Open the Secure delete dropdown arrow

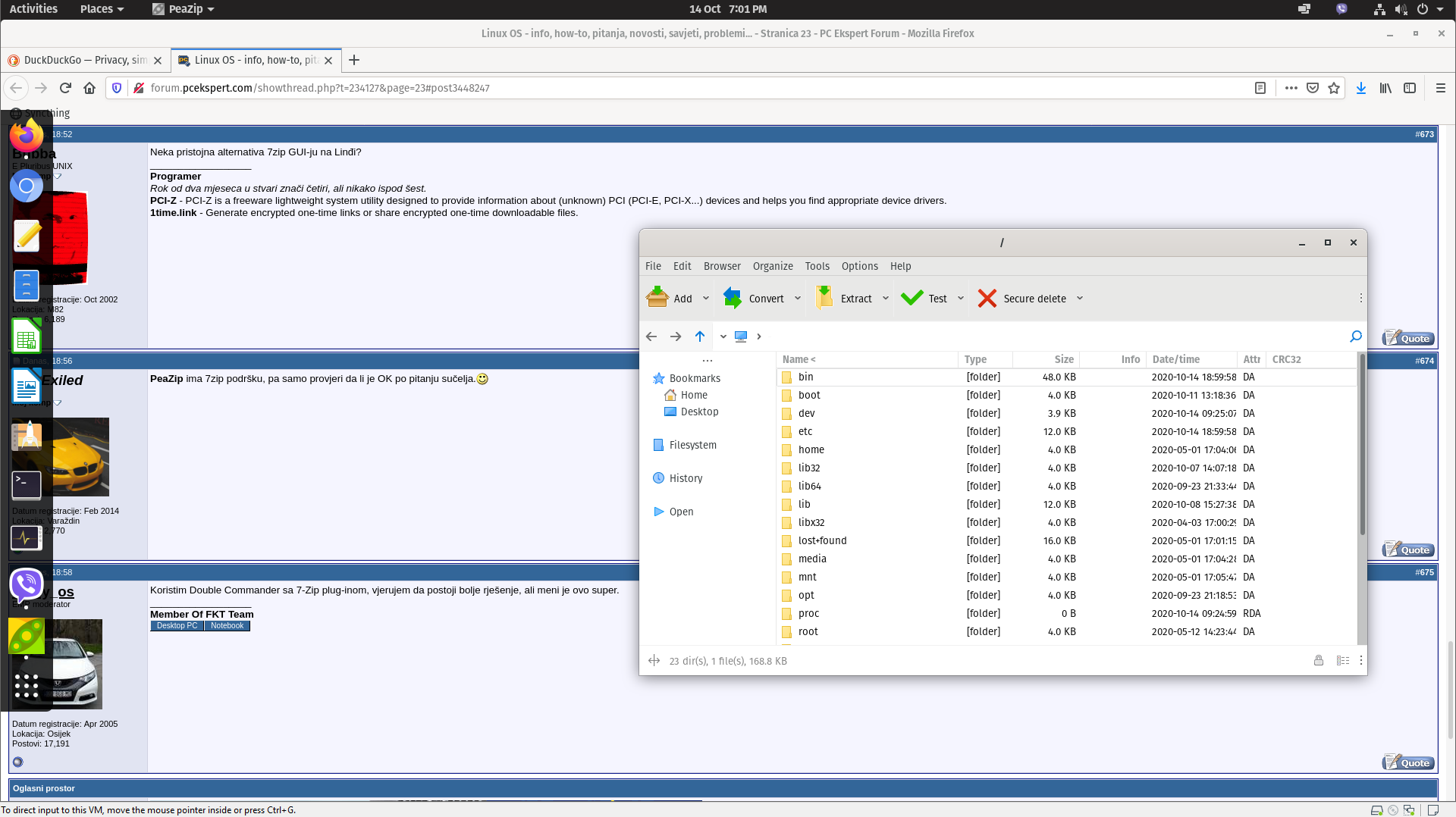(1080, 299)
